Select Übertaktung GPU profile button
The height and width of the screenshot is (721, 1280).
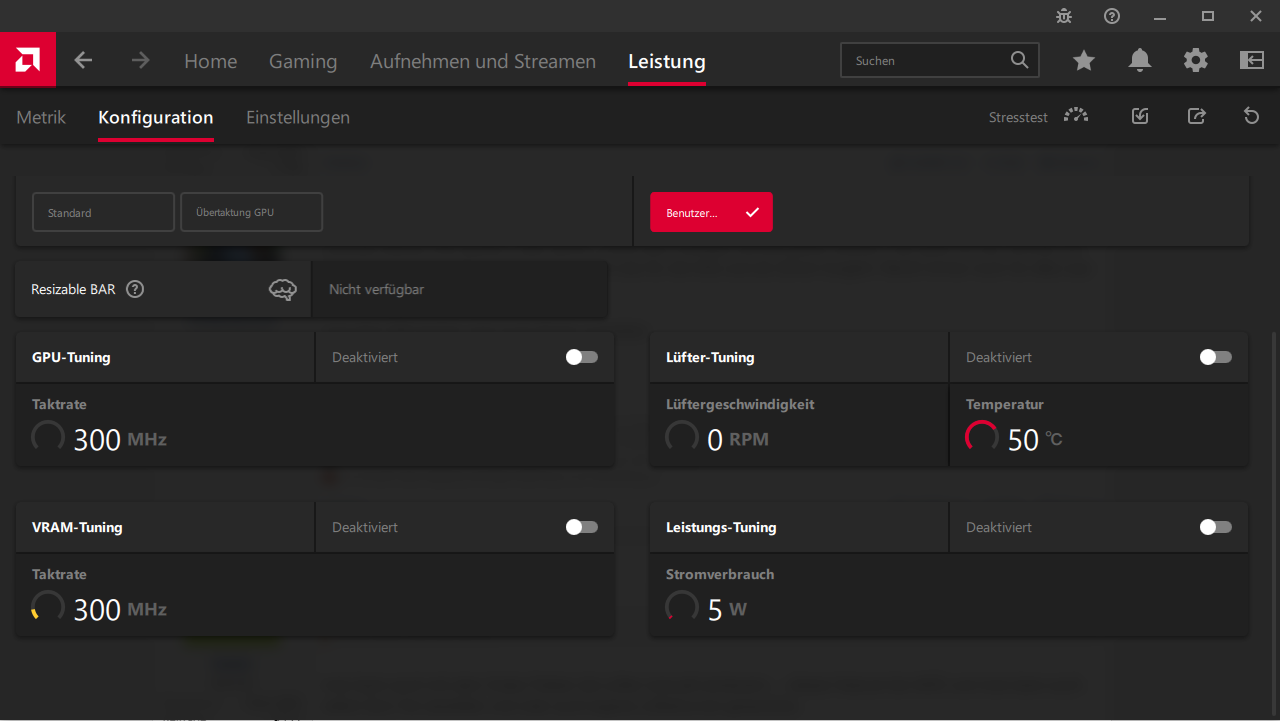point(251,212)
